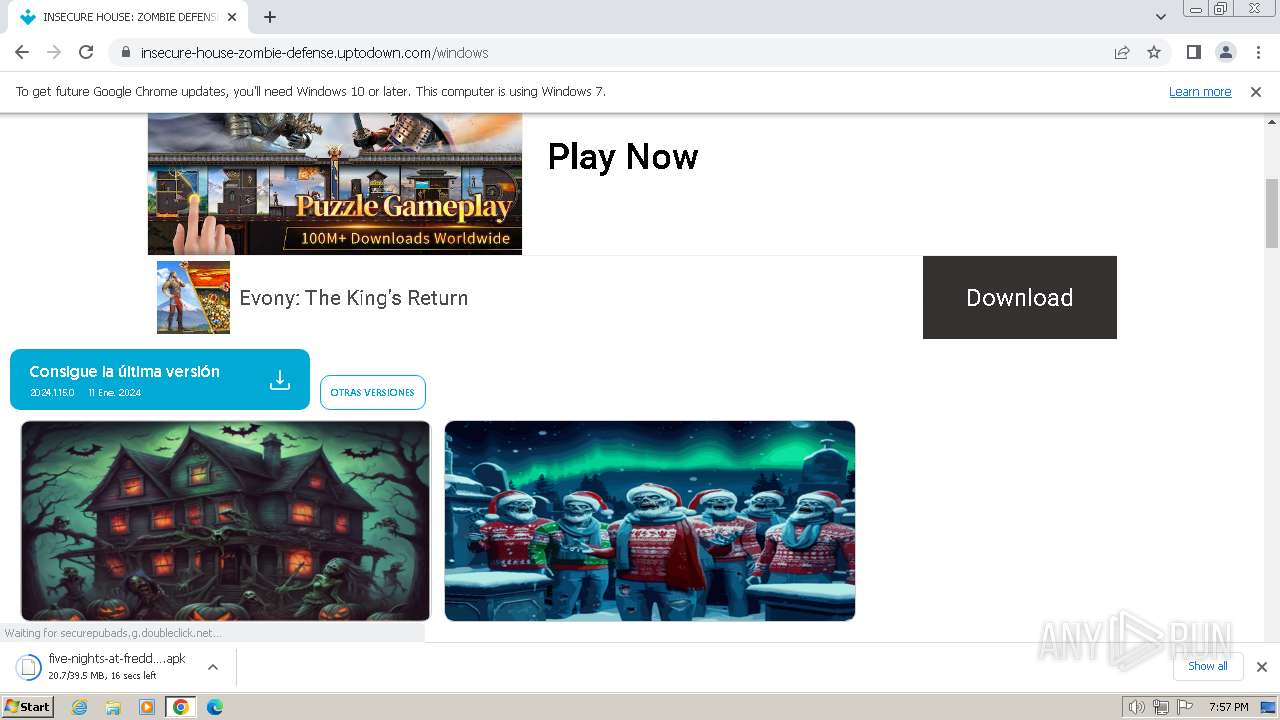Open five-nights-at-fredd apk download item
Image resolution: width=1280 pixels, height=720 pixels.
click(x=100, y=666)
